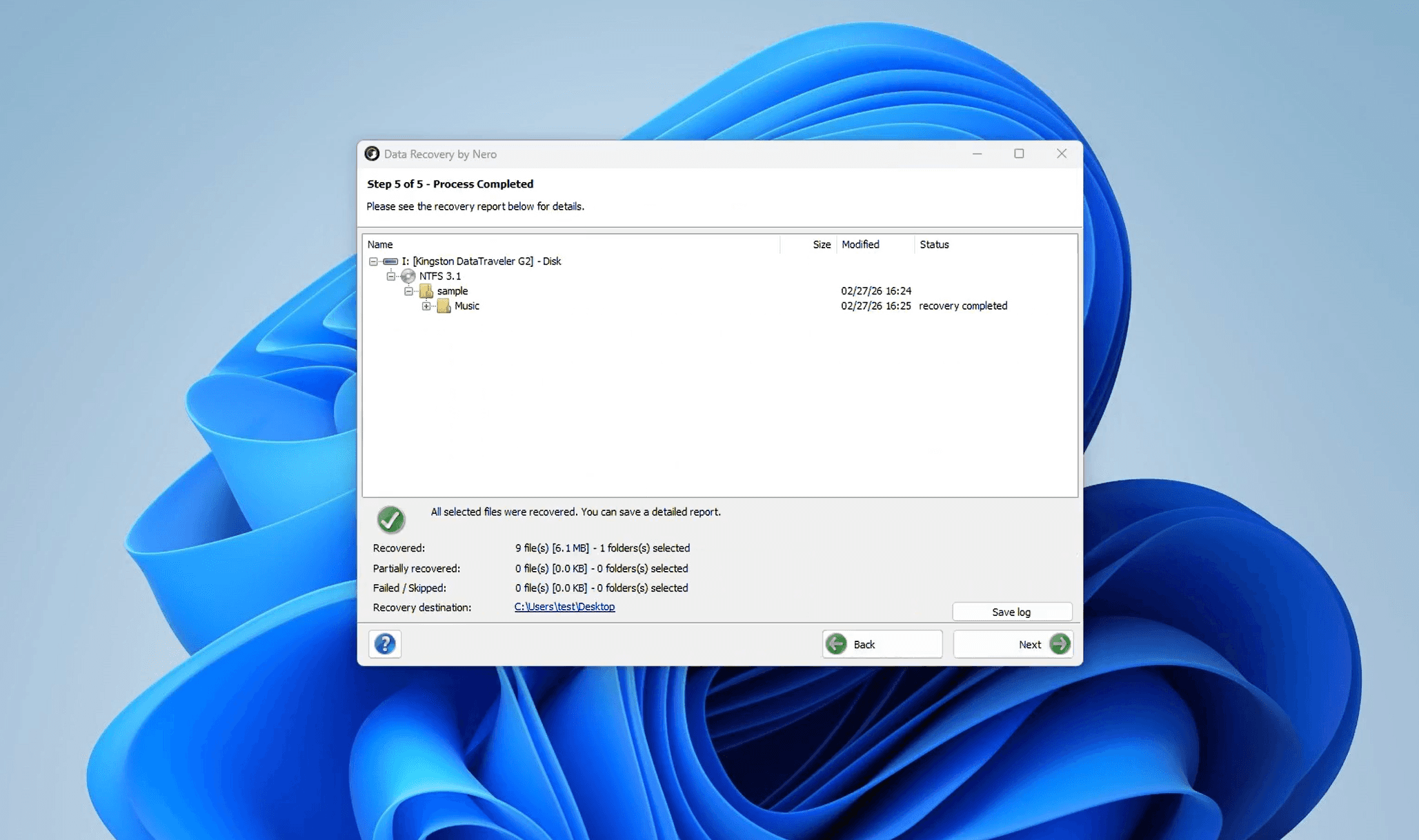Viewport: 1419px width, 840px height.
Task: Collapse the sample folder node
Action: tap(408, 291)
